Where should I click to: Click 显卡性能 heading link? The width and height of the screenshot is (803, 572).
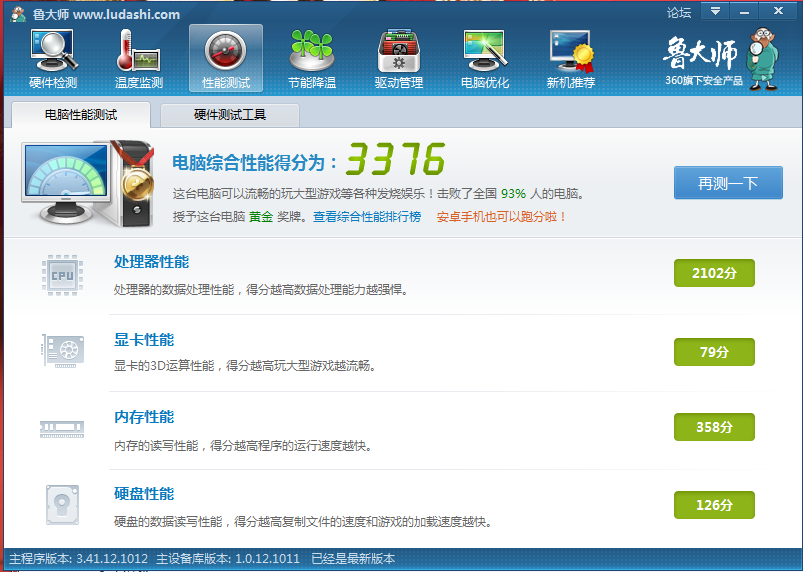click(x=144, y=340)
